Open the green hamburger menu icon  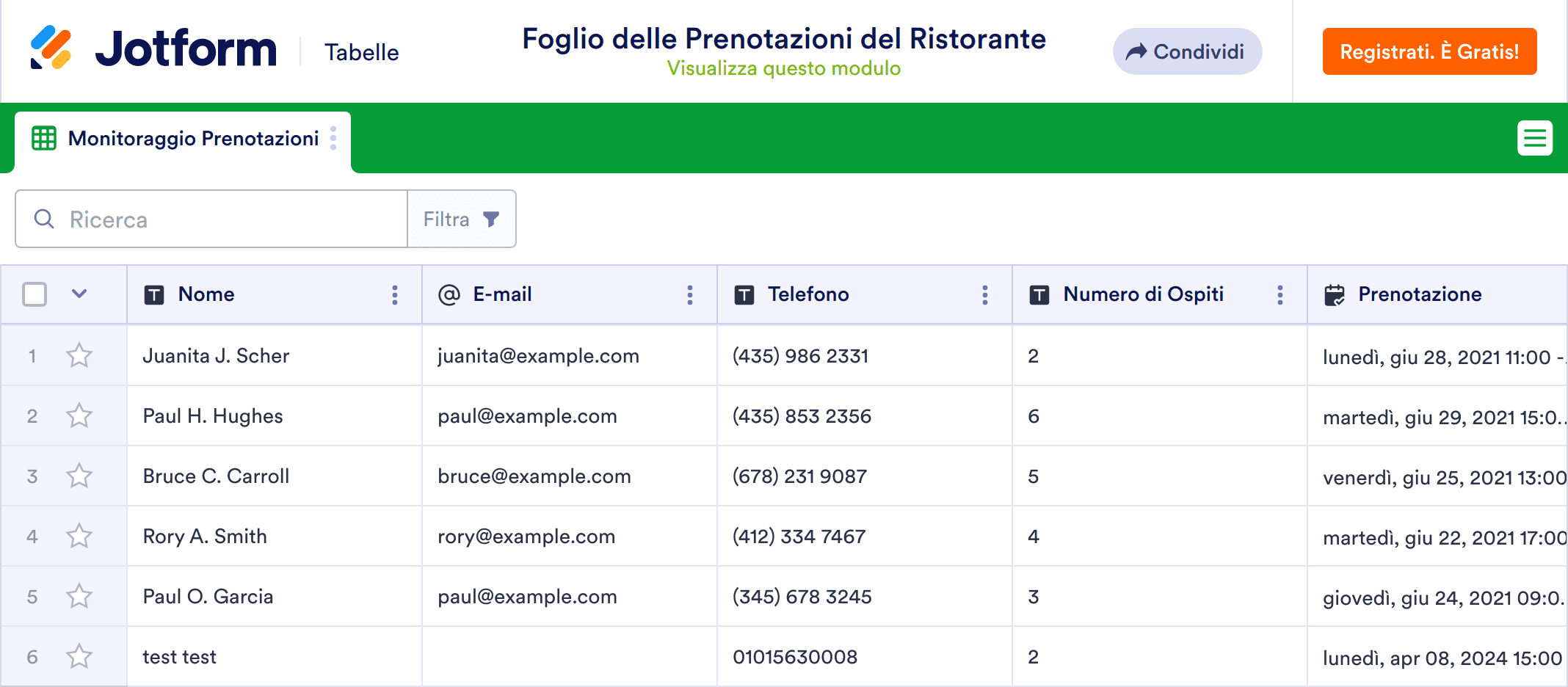tap(1534, 138)
